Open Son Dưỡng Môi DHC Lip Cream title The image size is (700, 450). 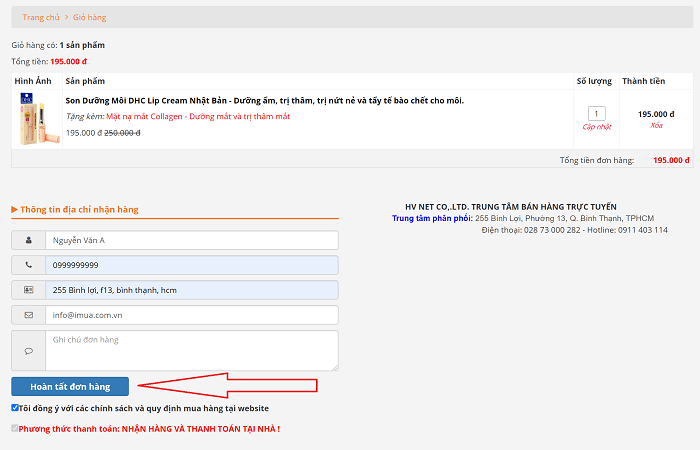tap(264, 101)
